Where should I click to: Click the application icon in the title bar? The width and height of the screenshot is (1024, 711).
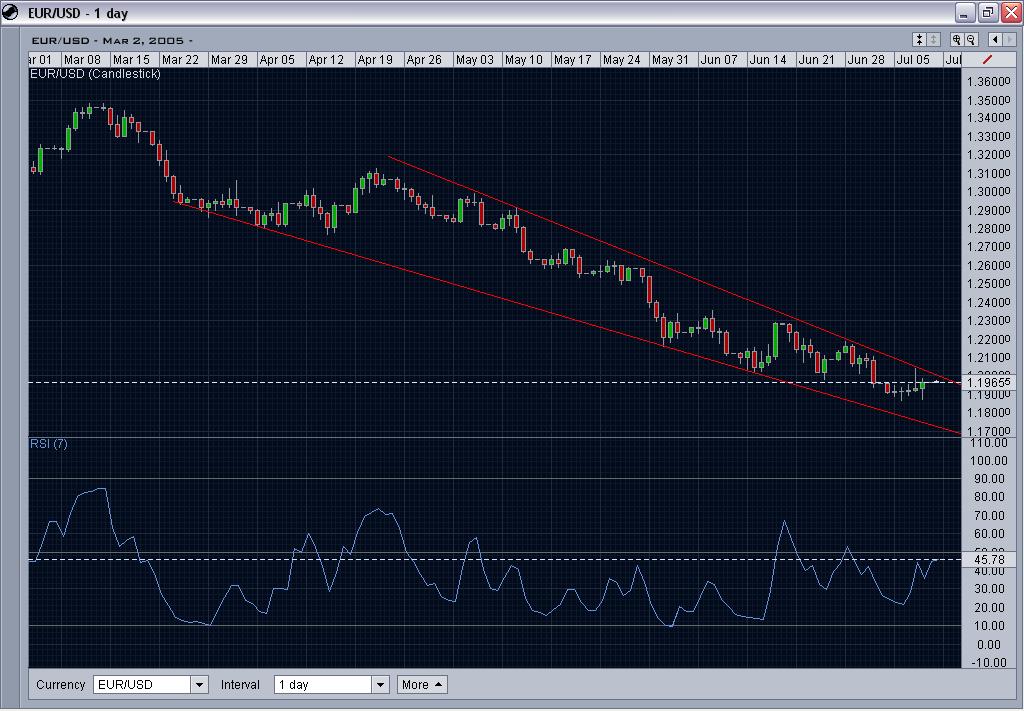11,12
